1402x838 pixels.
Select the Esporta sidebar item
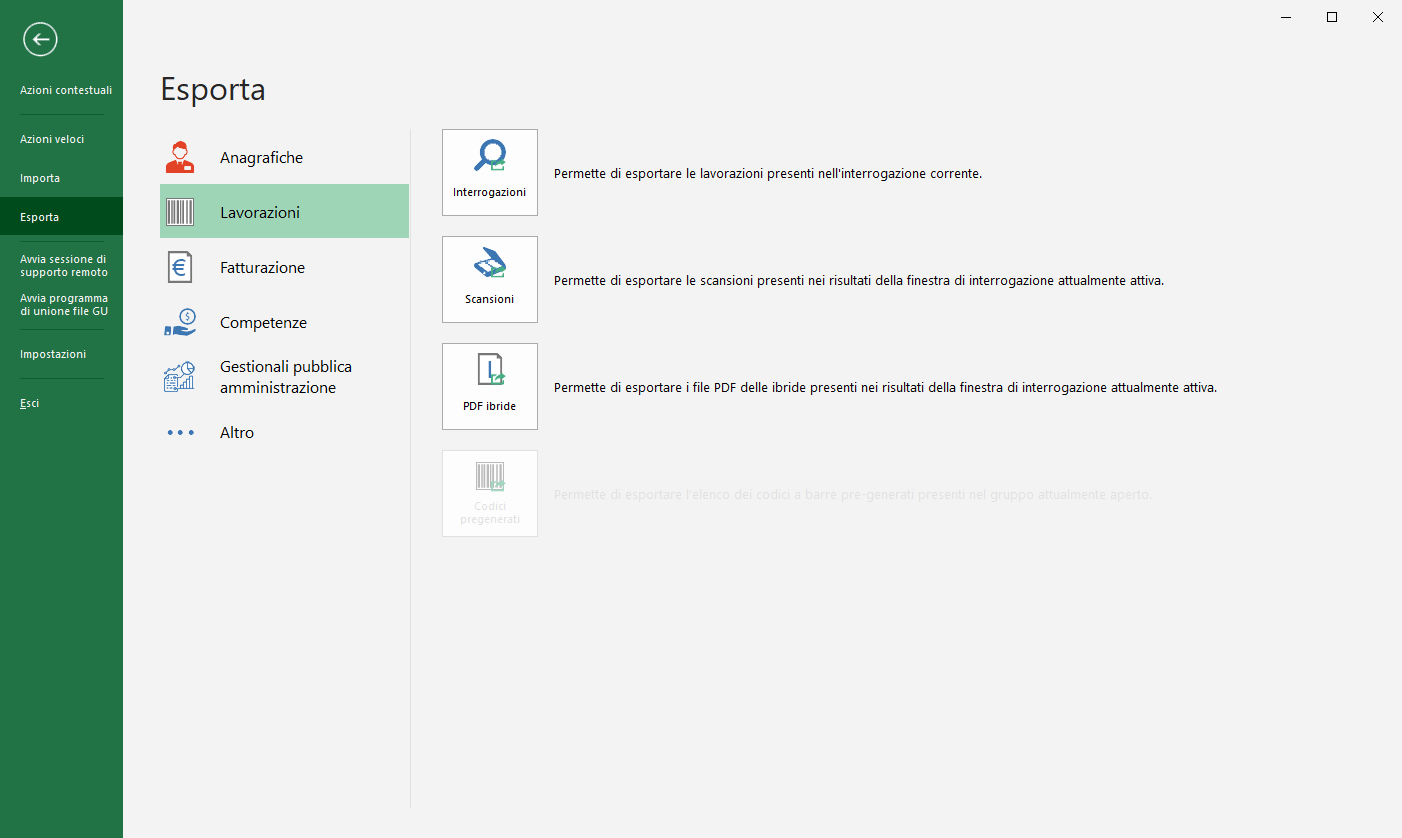click(40, 217)
